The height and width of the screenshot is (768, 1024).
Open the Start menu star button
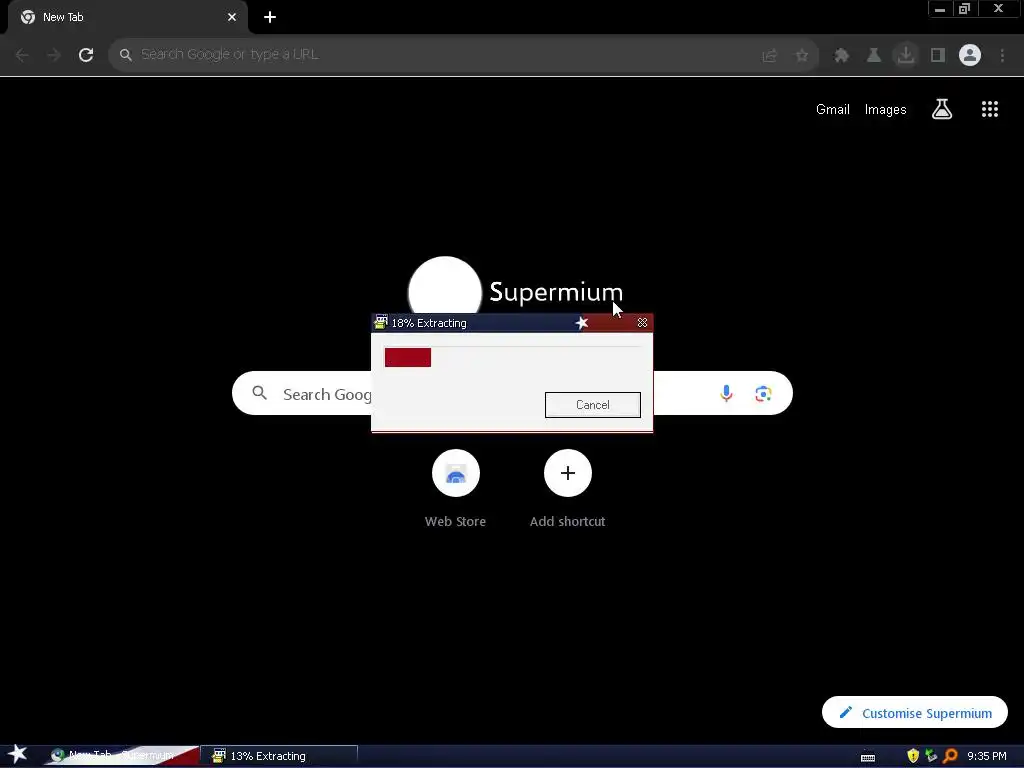[x=18, y=754]
